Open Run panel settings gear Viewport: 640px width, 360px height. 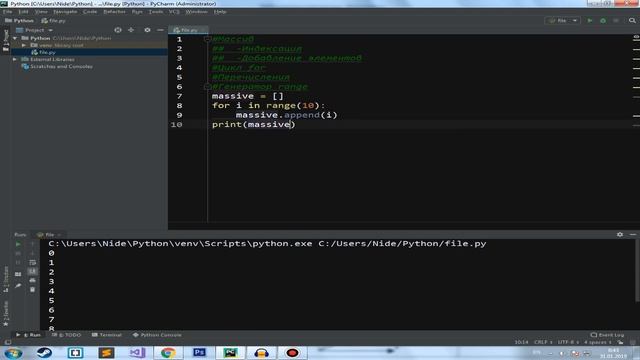pyautogui.click(x=620, y=235)
